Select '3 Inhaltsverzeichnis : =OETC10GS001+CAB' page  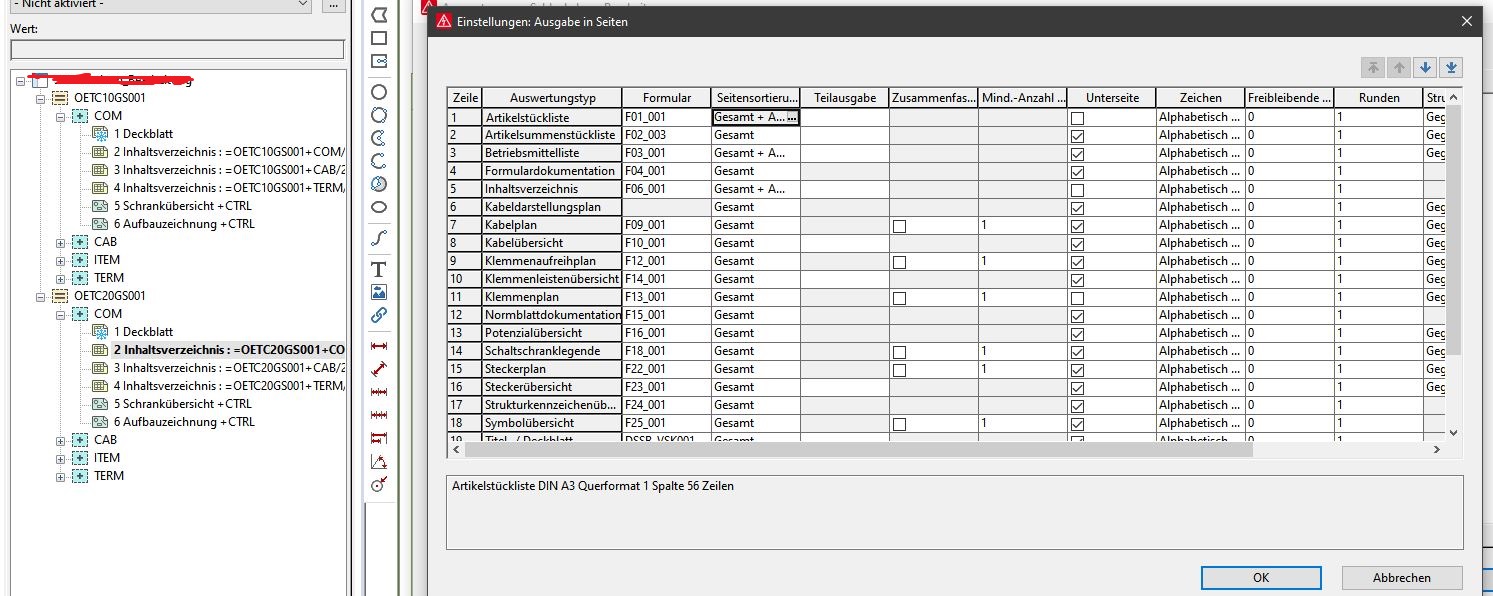click(229, 170)
